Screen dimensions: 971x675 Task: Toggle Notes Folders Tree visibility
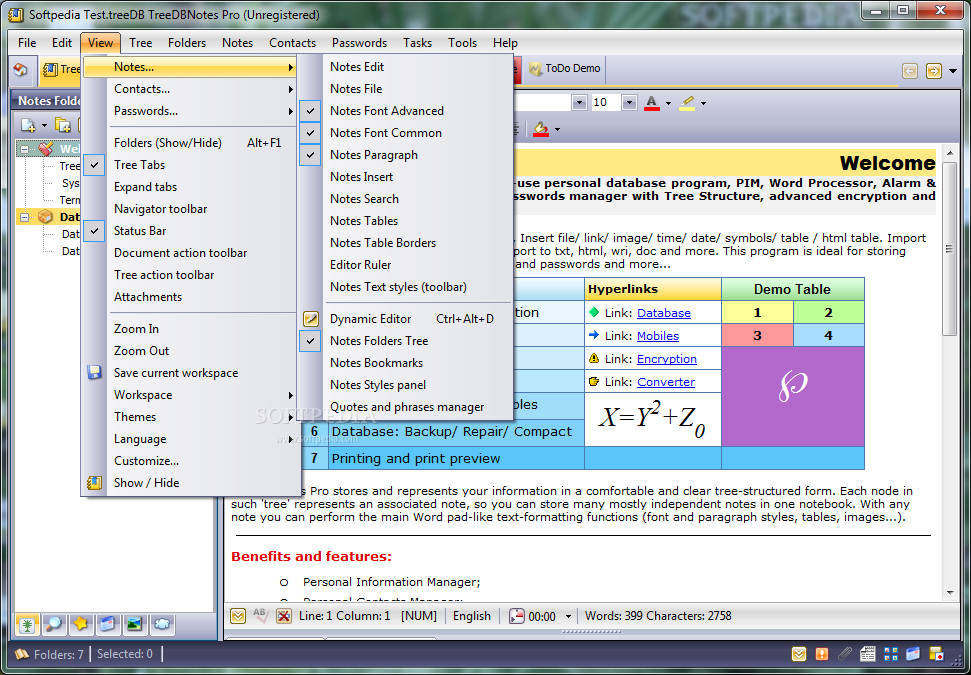pos(405,341)
